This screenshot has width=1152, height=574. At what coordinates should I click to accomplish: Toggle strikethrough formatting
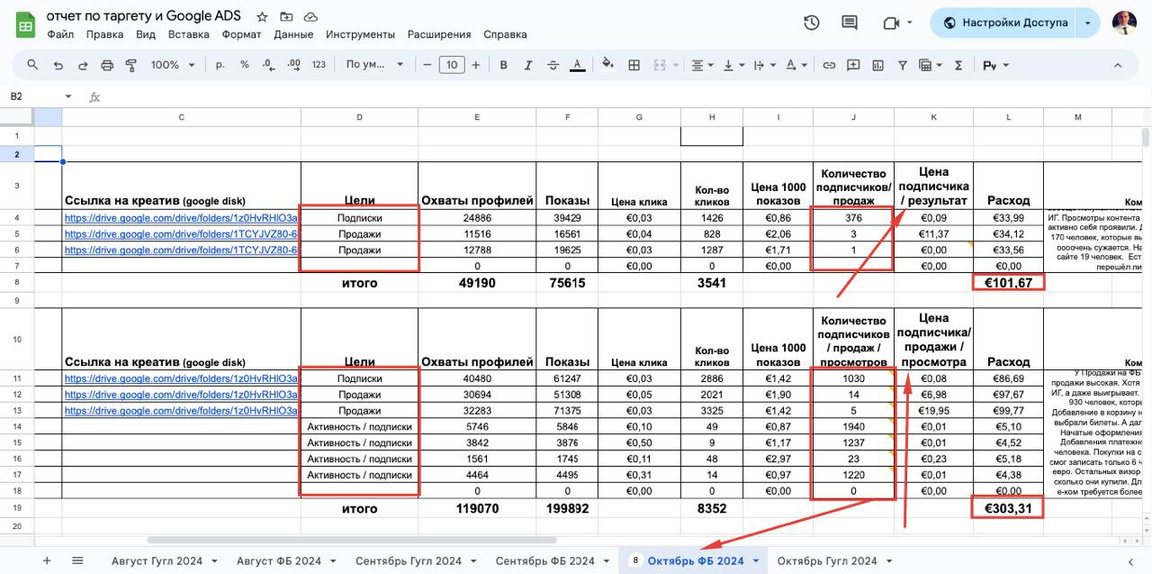click(553, 65)
